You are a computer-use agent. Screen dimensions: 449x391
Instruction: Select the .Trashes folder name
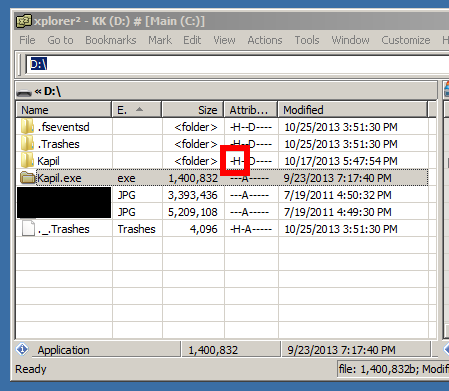click(x=58, y=144)
